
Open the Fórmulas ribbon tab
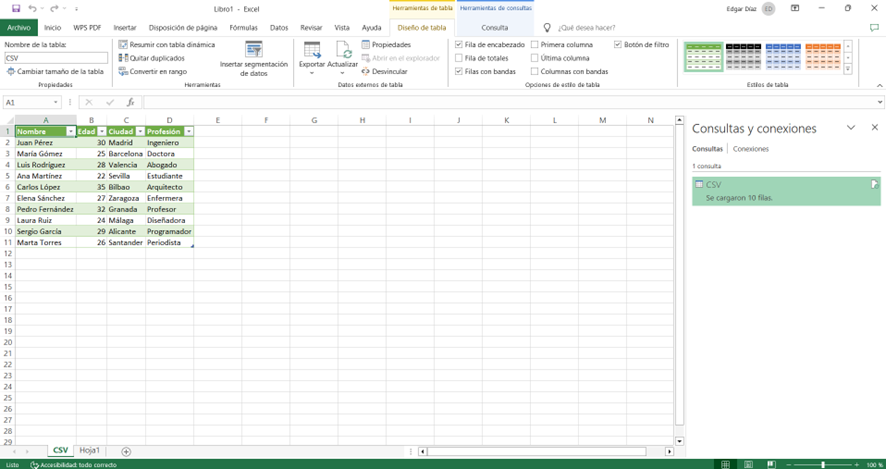(x=243, y=28)
